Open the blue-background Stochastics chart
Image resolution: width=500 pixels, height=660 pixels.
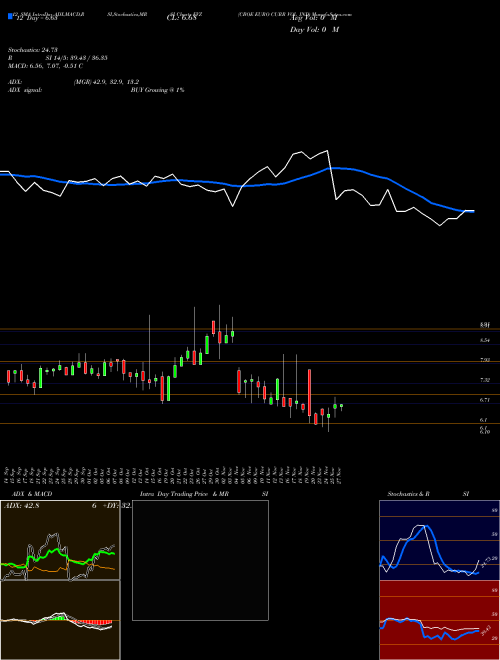[439, 540]
